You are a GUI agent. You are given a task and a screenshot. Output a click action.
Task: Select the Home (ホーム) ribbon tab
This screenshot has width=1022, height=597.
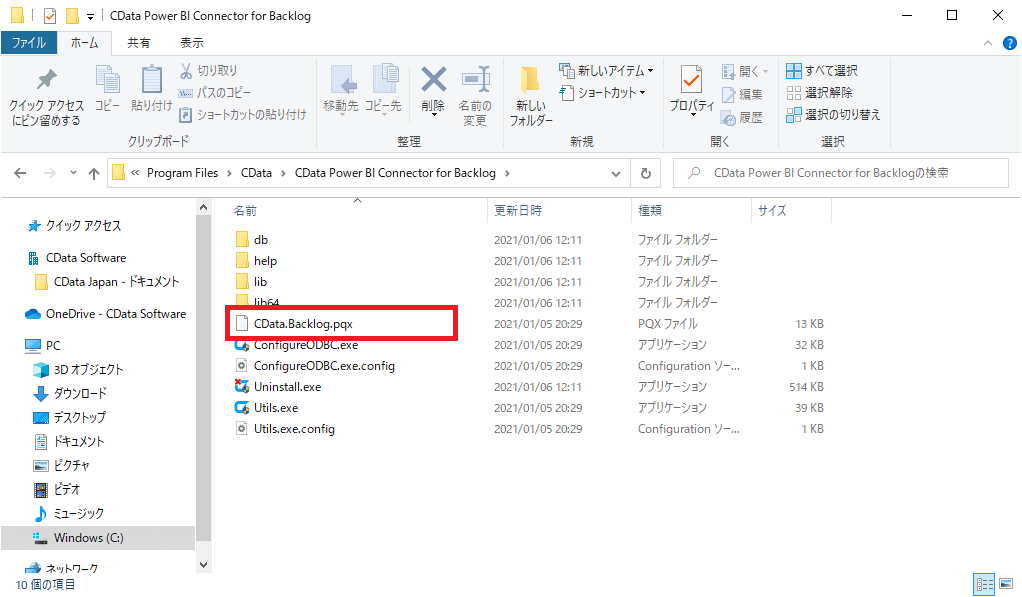[85, 43]
